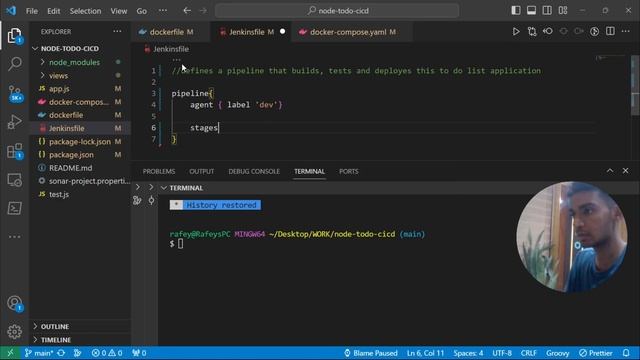Open changes compare icon in editor toolbar
Viewport: 640px width, 360px height.
(x=532, y=31)
